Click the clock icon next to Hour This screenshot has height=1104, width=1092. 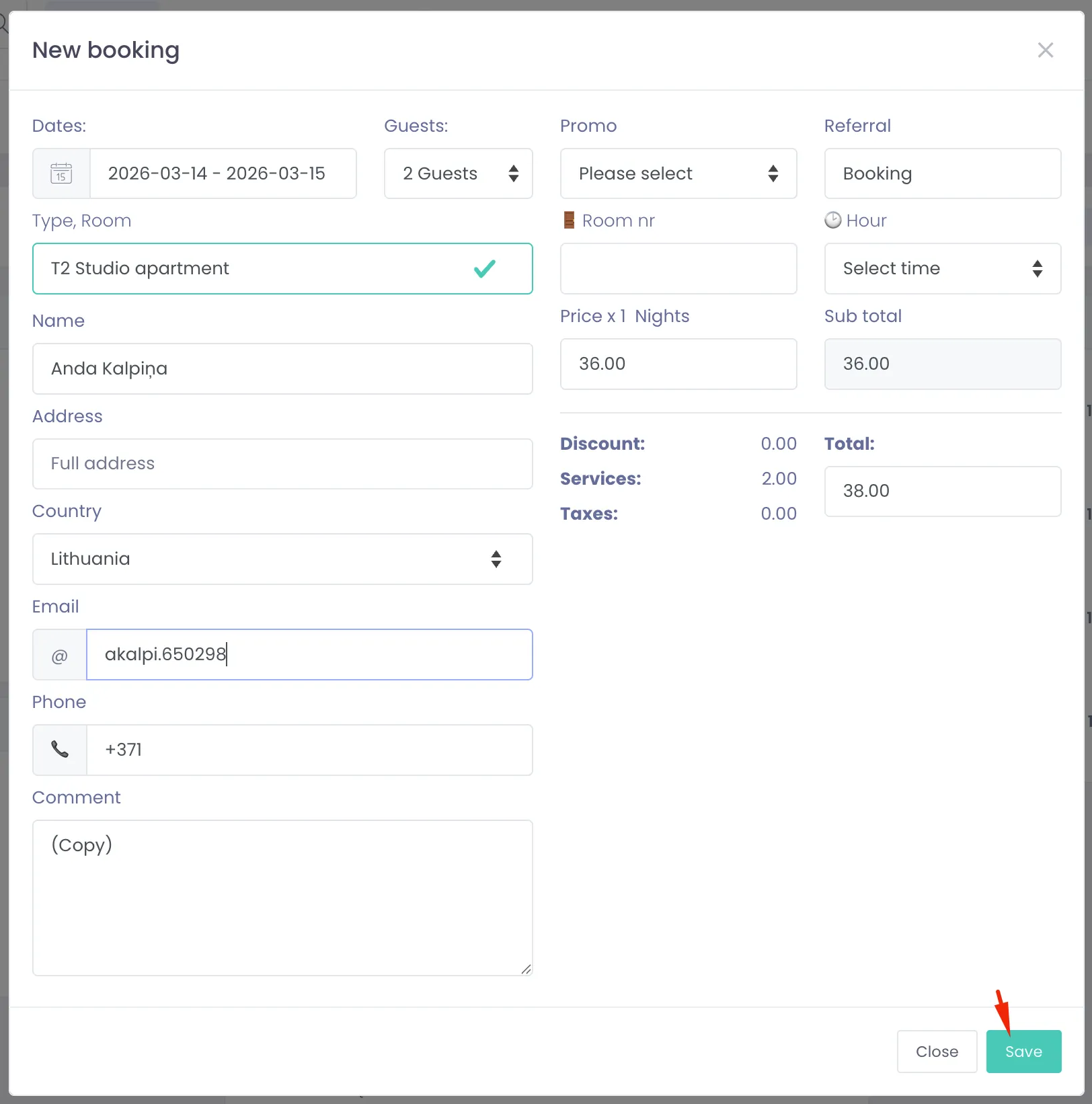pyautogui.click(x=832, y=220)
